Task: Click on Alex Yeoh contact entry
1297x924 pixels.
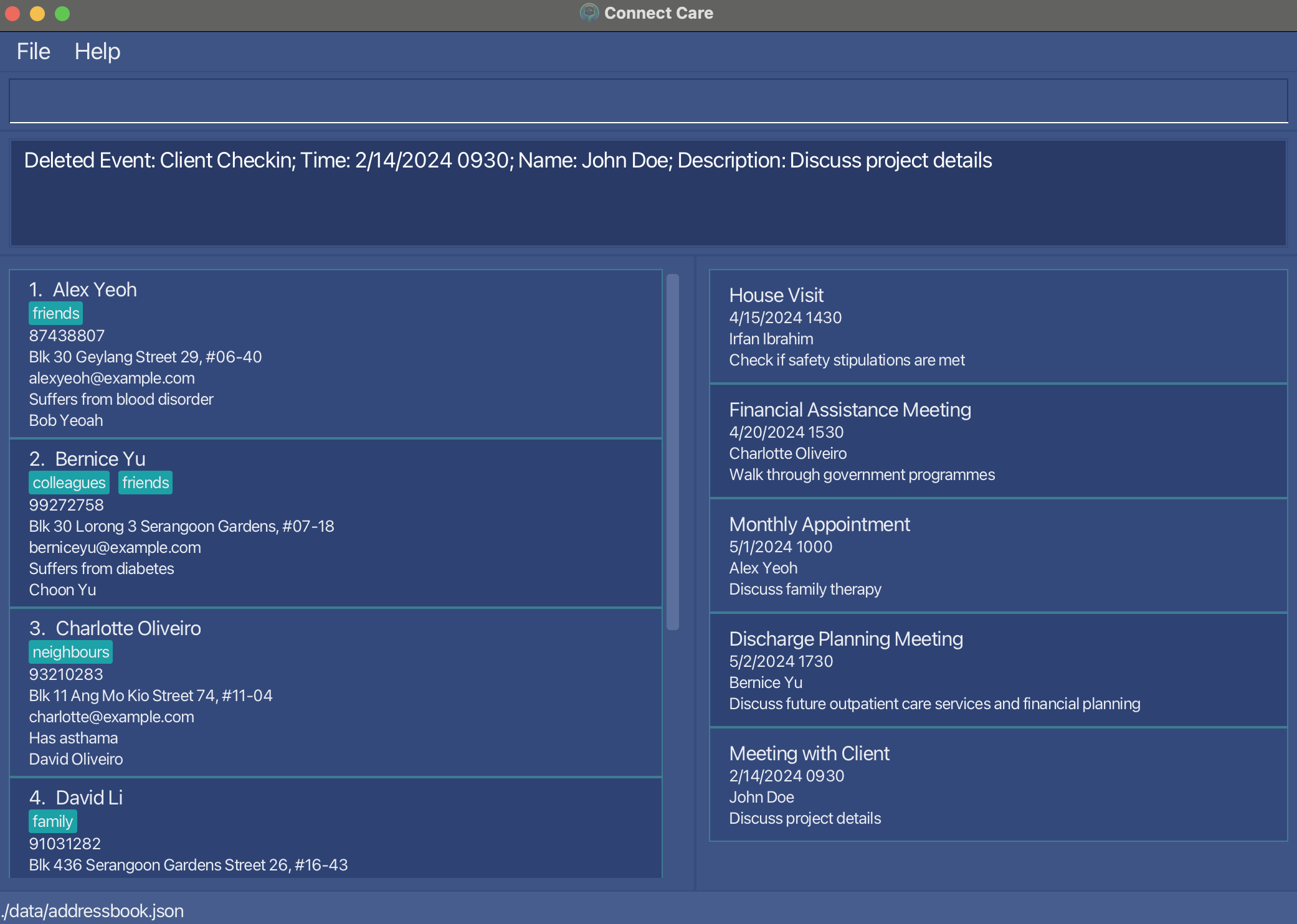Action: (x=339, y=354)
